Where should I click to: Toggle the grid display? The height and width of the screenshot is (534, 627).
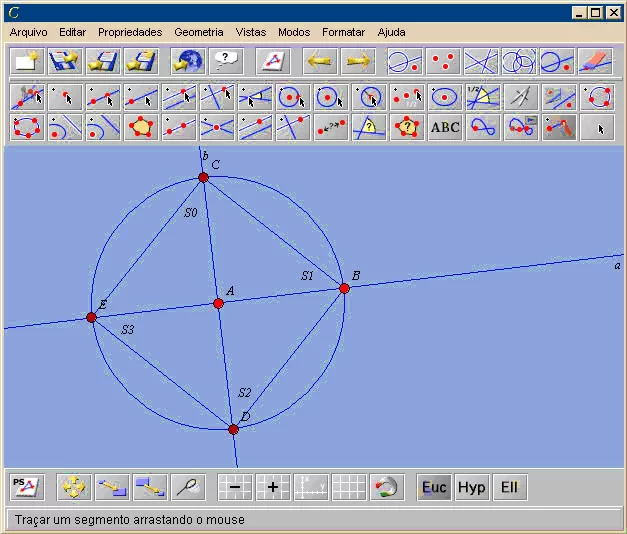click(x=349, y=487)
